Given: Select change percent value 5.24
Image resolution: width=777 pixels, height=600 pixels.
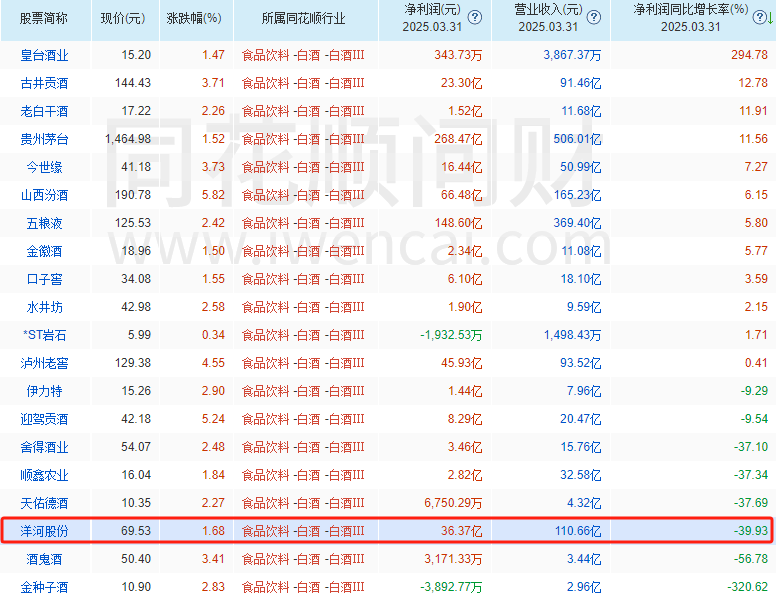Looking at the screenshot, I should 213,419.
